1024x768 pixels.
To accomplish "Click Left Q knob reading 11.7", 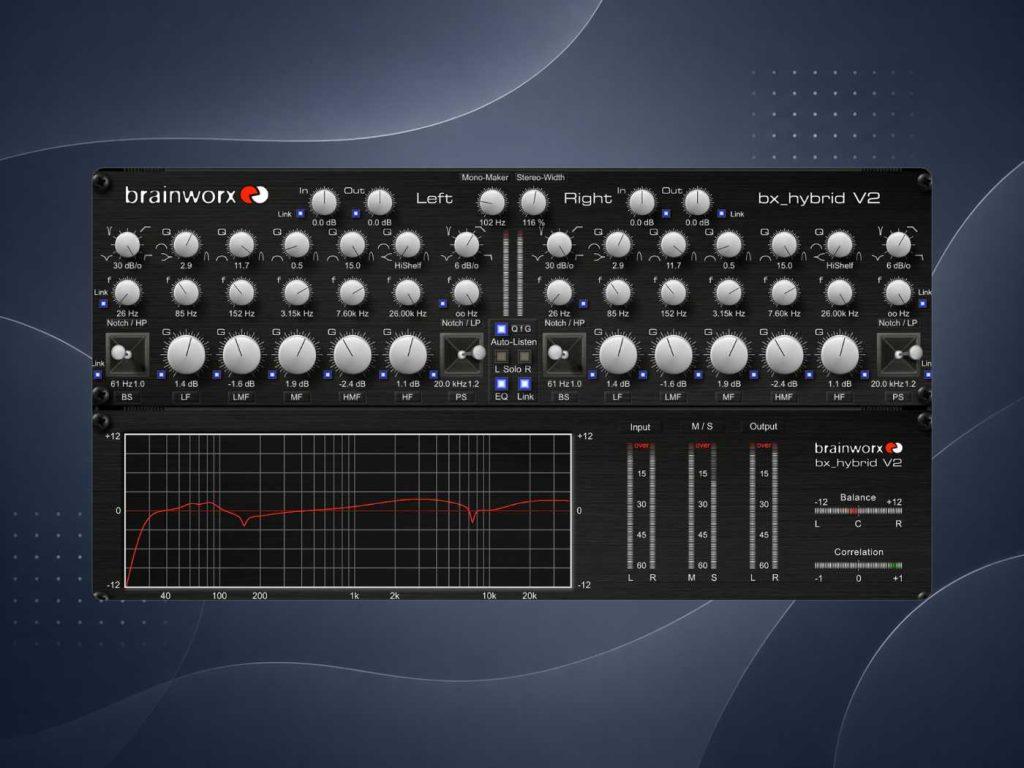I will click(x=242, y=245).
